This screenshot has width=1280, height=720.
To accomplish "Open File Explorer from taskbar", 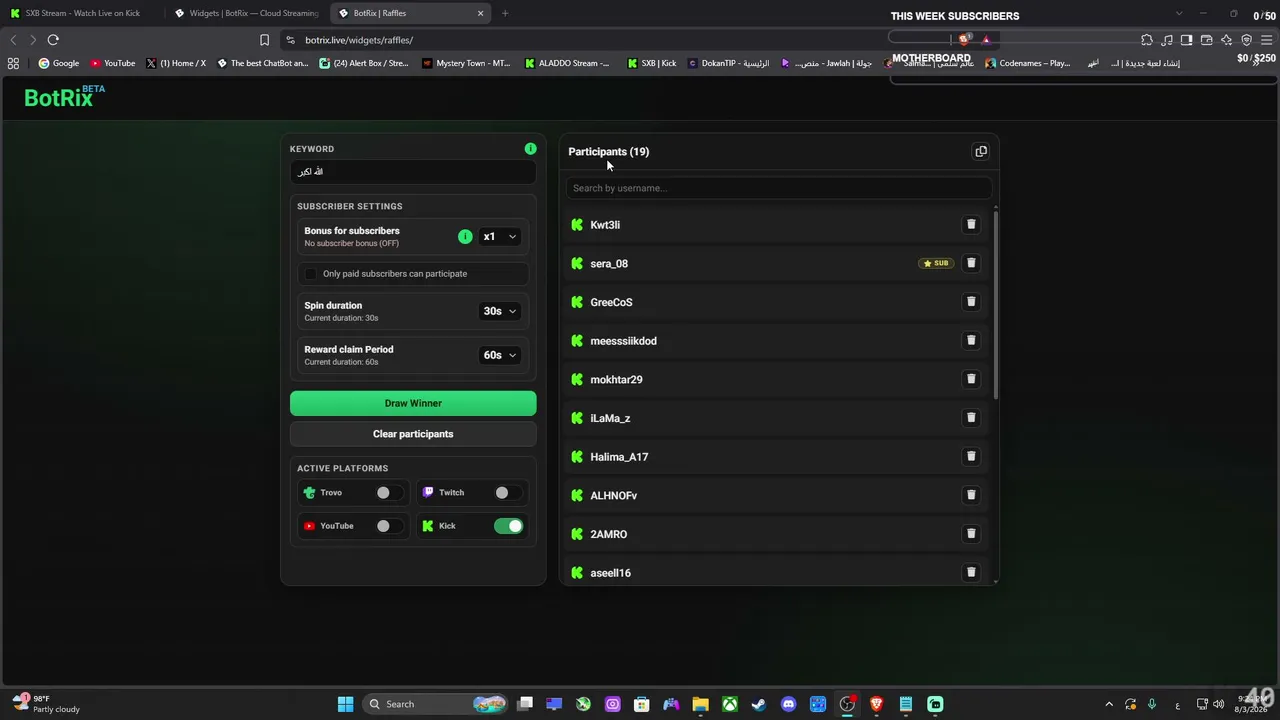I will (700, 704).
